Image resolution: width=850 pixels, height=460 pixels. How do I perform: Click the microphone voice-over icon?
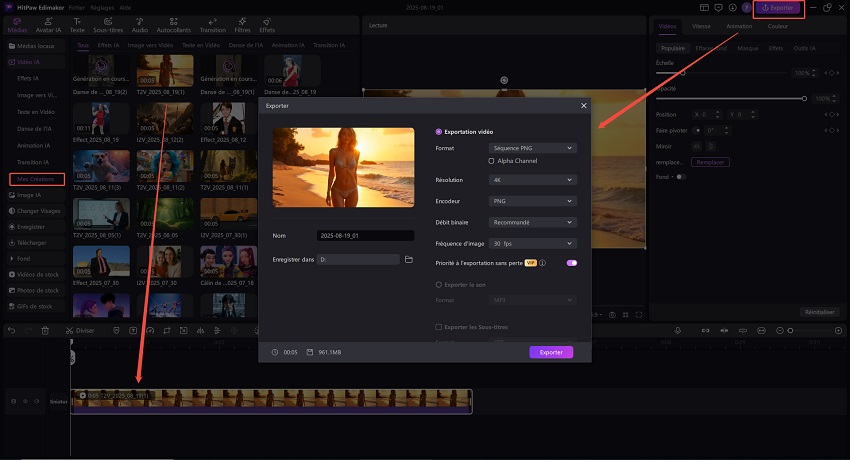(678, 331)
